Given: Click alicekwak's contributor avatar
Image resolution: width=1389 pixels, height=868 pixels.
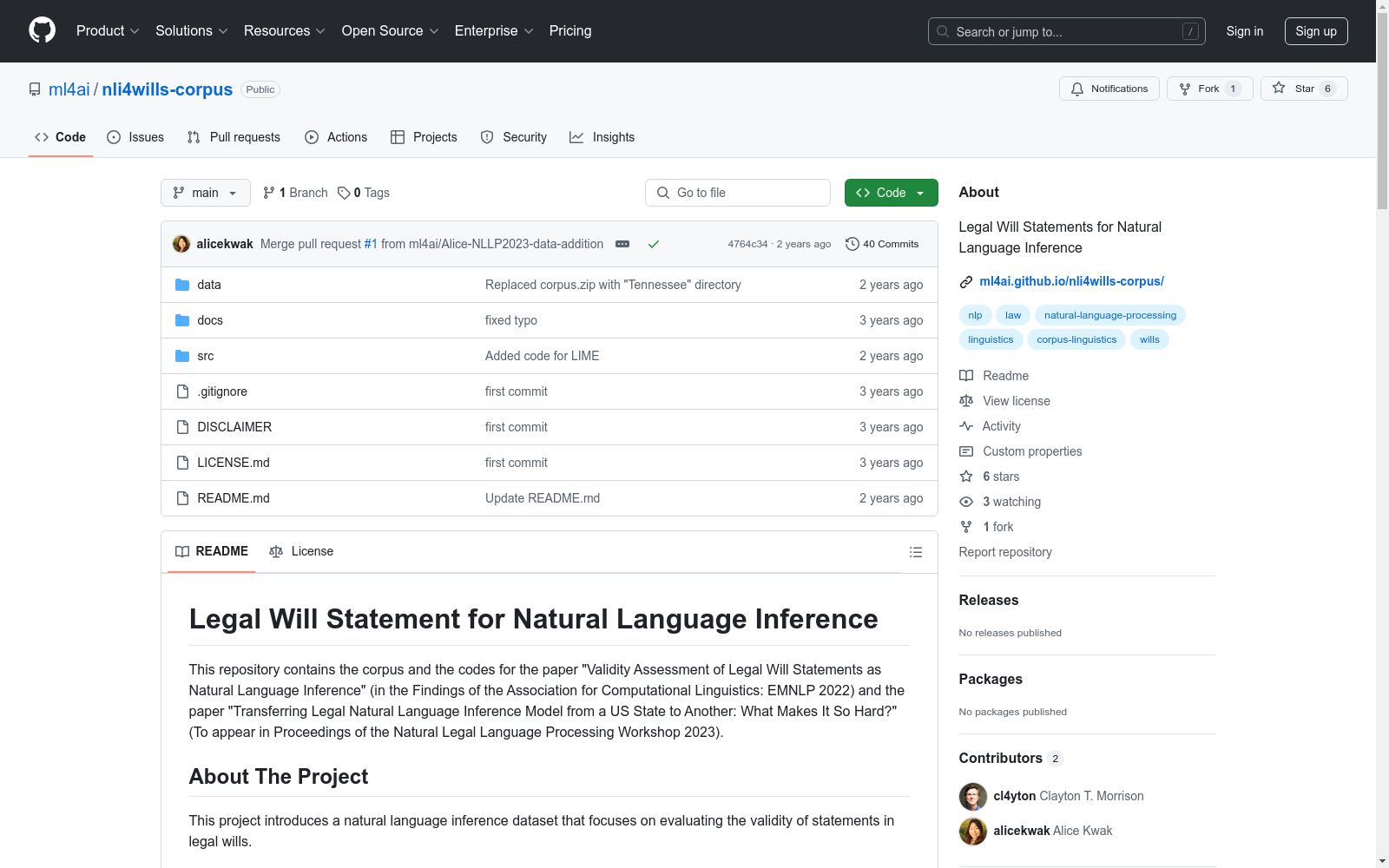Looking at the screenshot, I should click(x=973, y=831).
